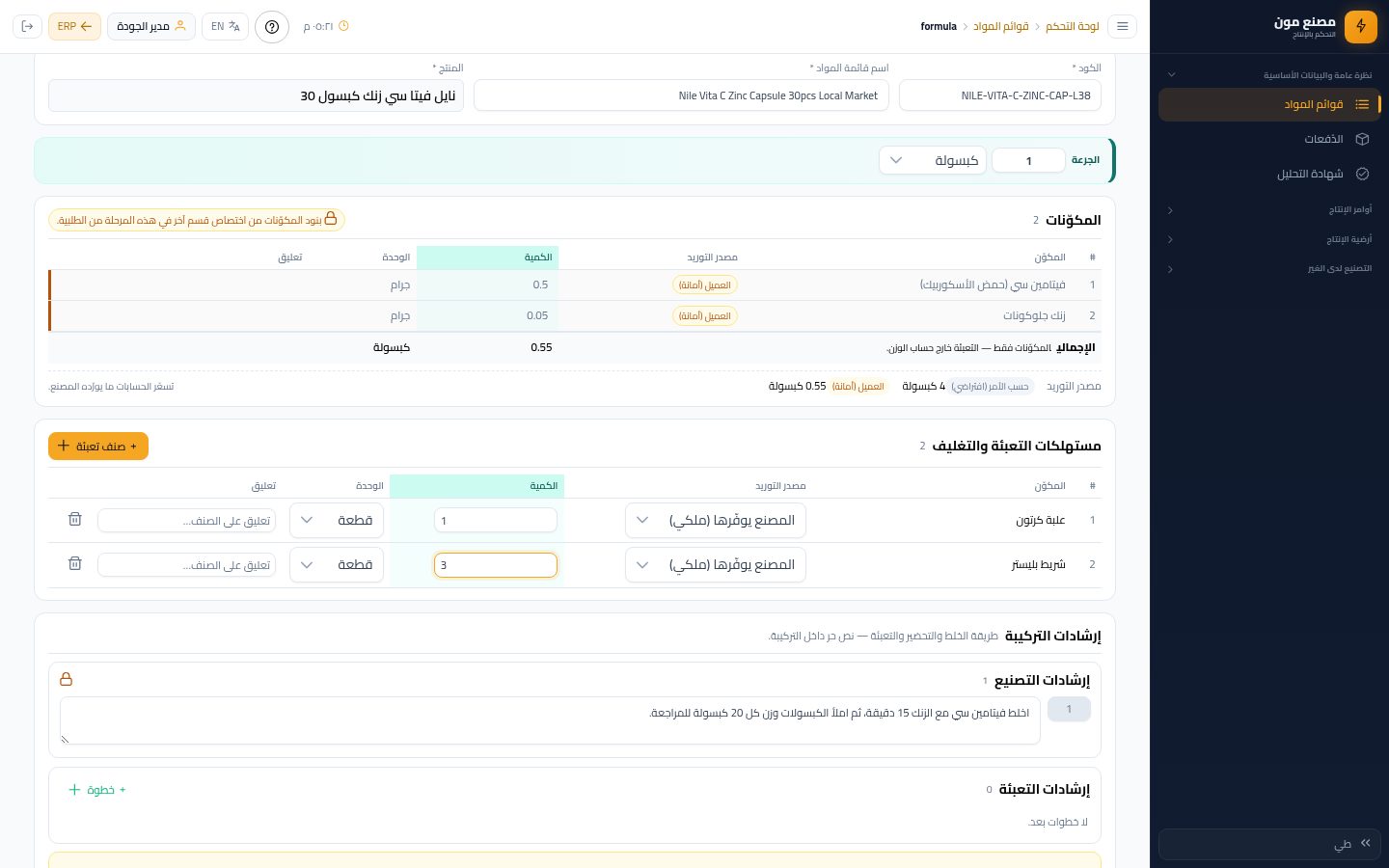Go to لوحة التحكم breadcrumb

click(1073, 26)
